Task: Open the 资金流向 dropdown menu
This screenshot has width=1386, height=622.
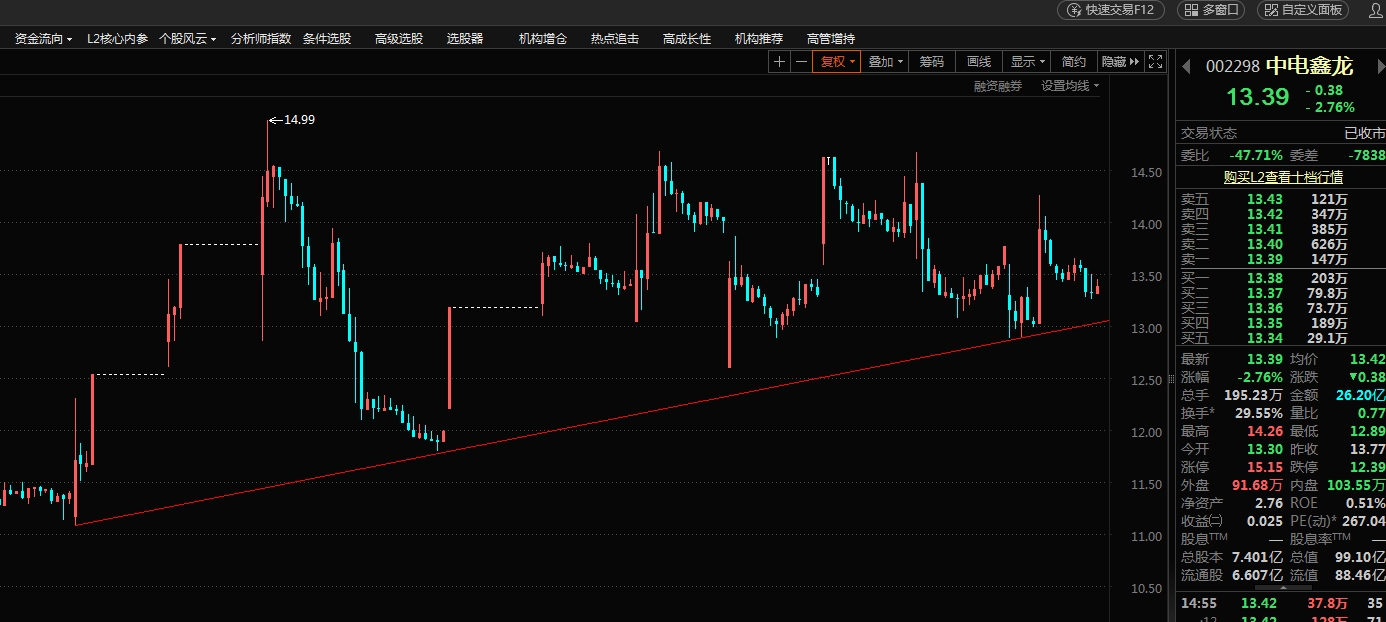Action: pyautogui.click(x=43, y=39)
